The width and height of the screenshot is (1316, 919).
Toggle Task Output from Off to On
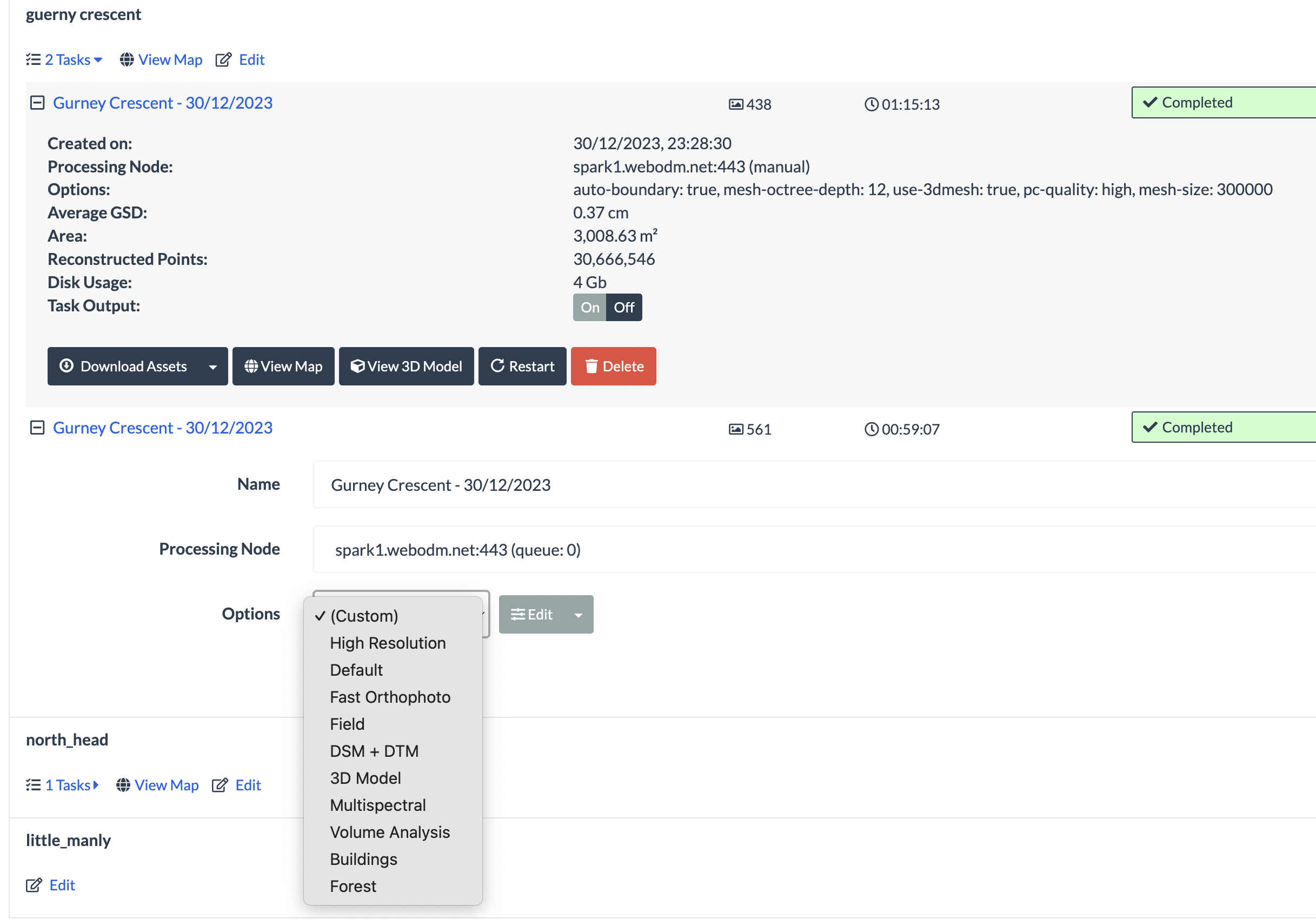[589, 307]
